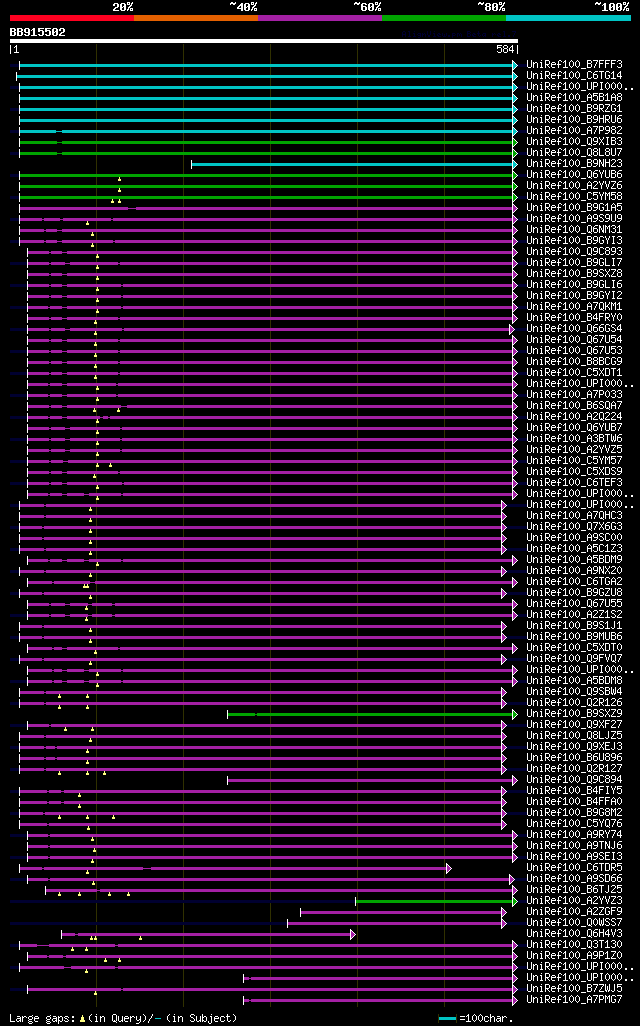This screenshot has height=1026, width=640.
Task: Select the UniRef100_C6TEF3 label
Action: point(574,483)
